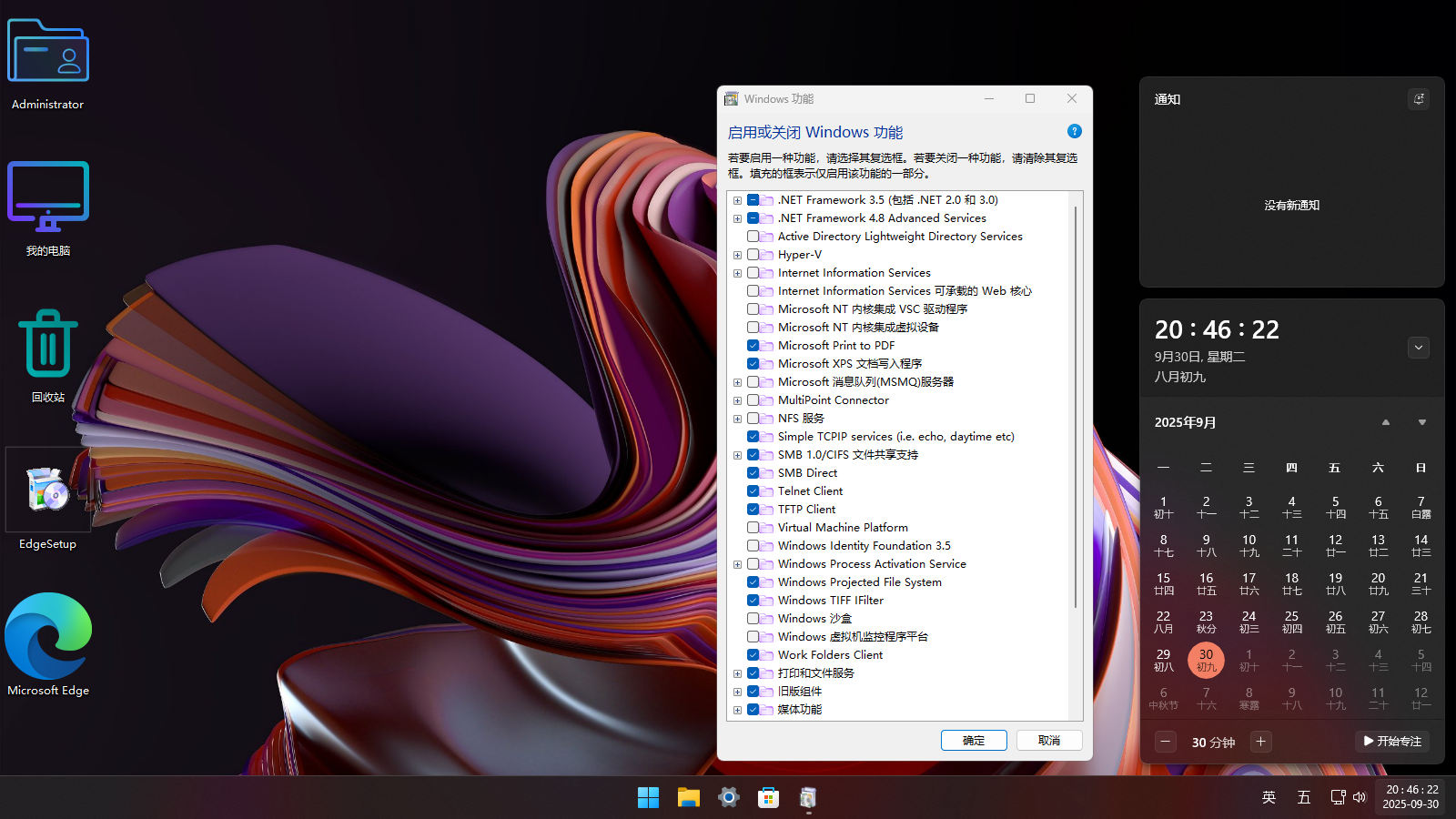Screen dimensions: 1456x819
Task: Open the Windows Start button
Action: pos(648,798)
